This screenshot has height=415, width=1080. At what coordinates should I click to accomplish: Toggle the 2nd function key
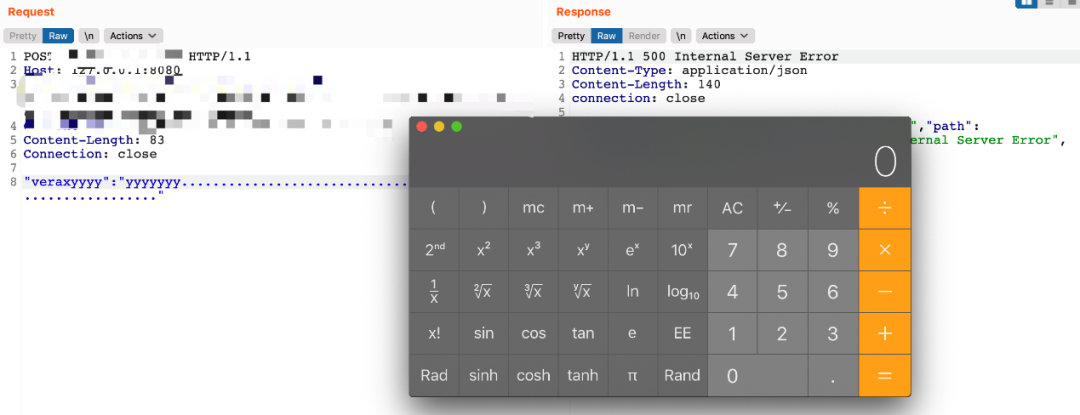[434, 251]
